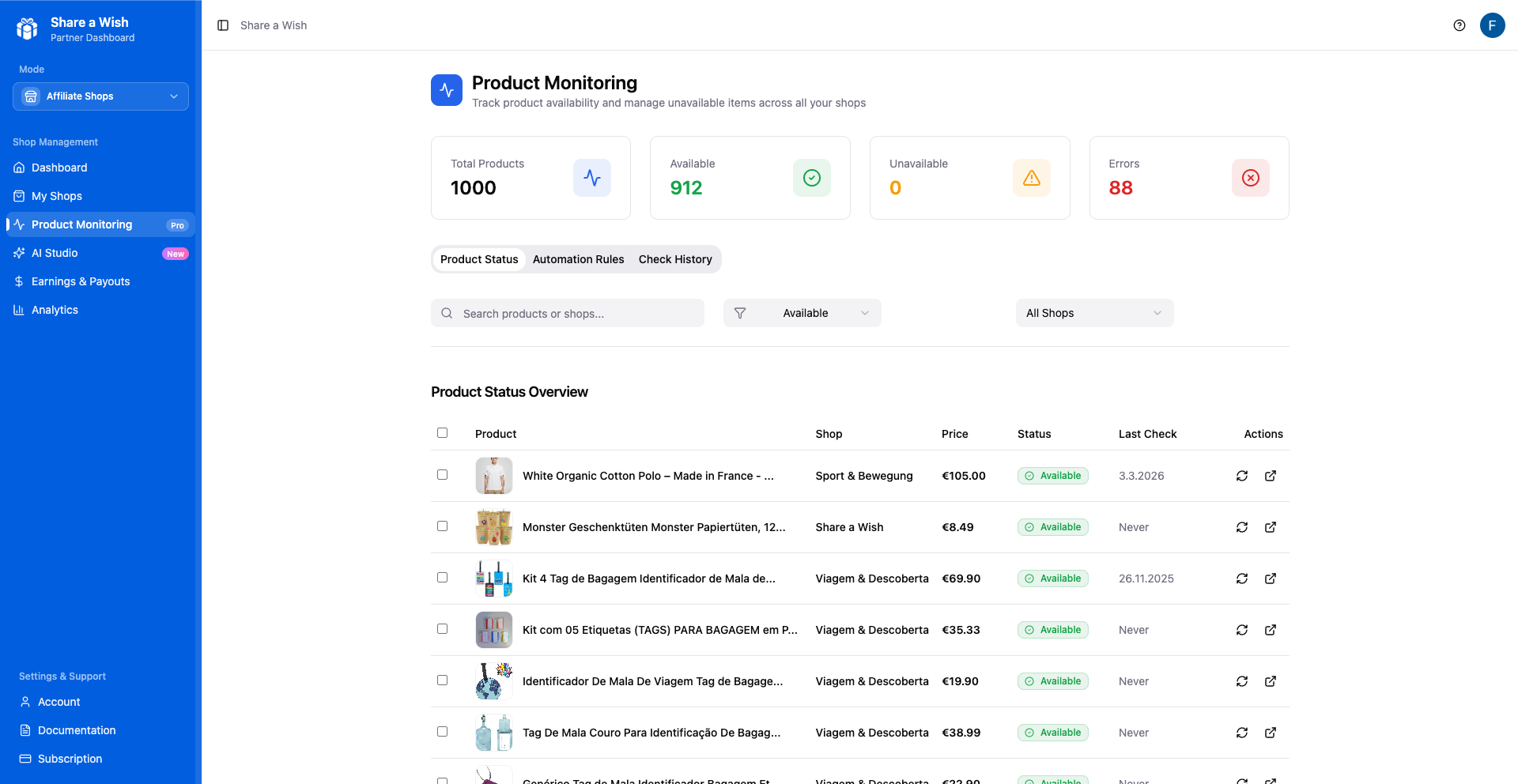1518x784 pixels.
Task: Open Kit com 05 Etiquetas external link
Action: click(1271, 630)
